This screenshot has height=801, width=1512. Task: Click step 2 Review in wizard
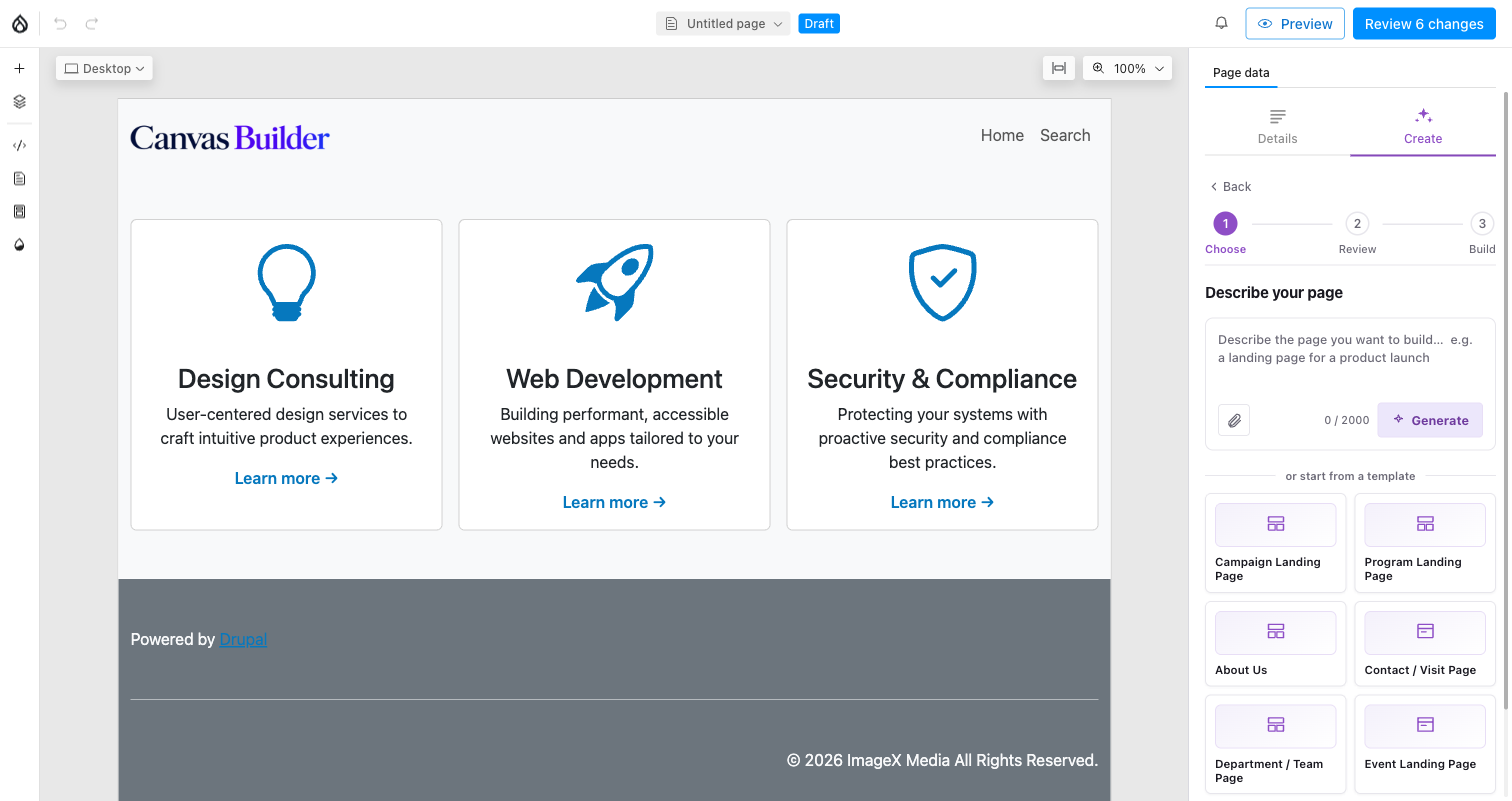point(1357,233)
